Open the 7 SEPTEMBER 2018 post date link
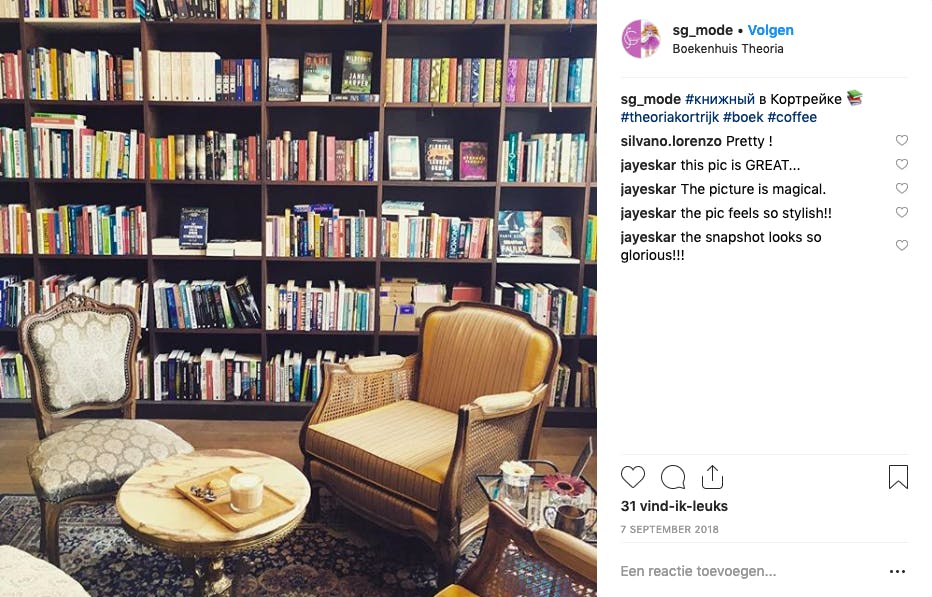The width and height of the screenshot is (932, 597). (669, 529)
